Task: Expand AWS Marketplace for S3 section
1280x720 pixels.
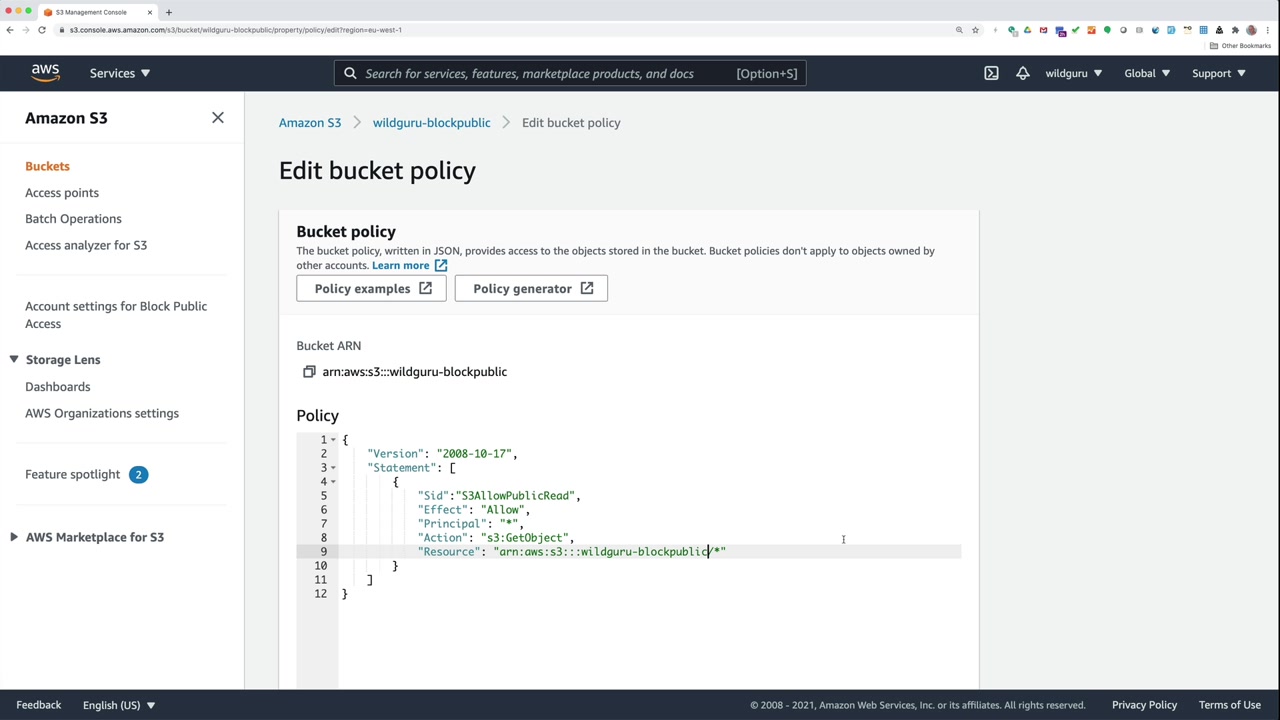Action: click(x=14, y=537)
